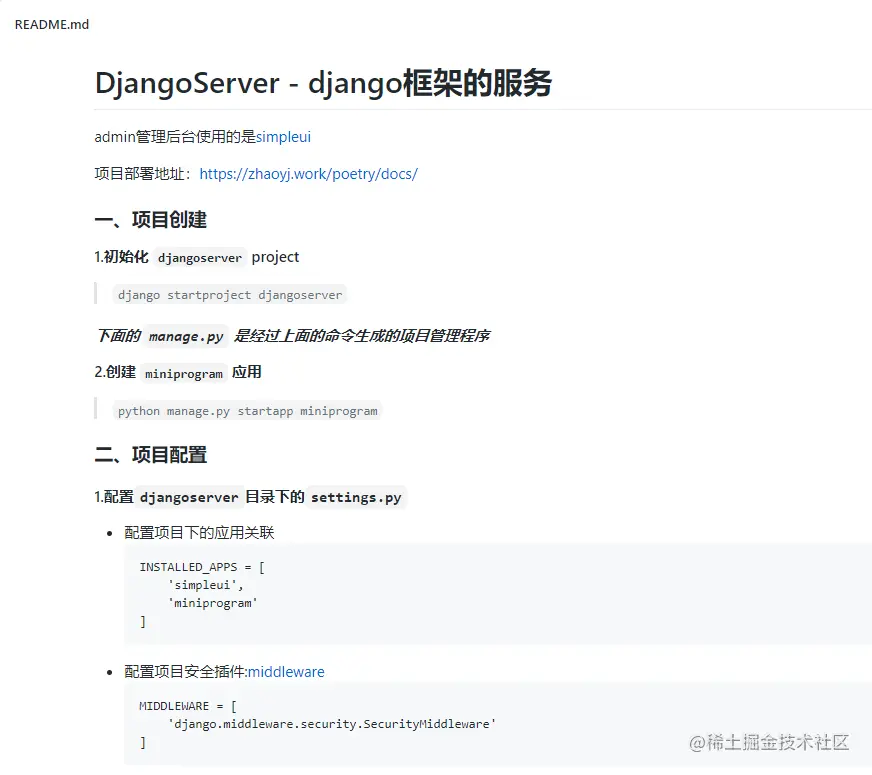The image size is (872, 775).
Task: Click the DjangoServer main heading
Action: tap(323, 83)
